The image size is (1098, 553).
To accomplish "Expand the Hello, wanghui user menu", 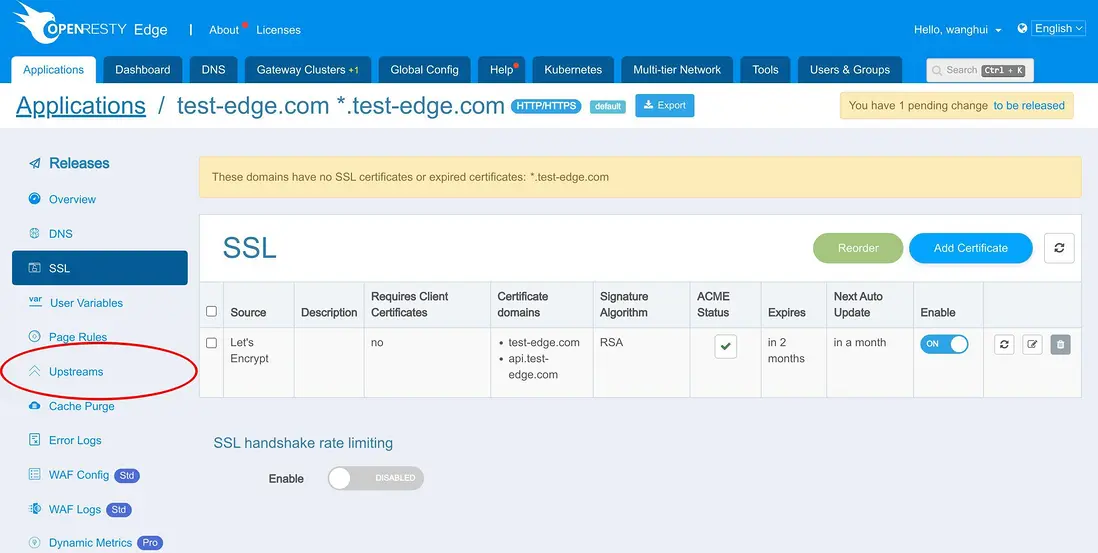I will [958, 30].
